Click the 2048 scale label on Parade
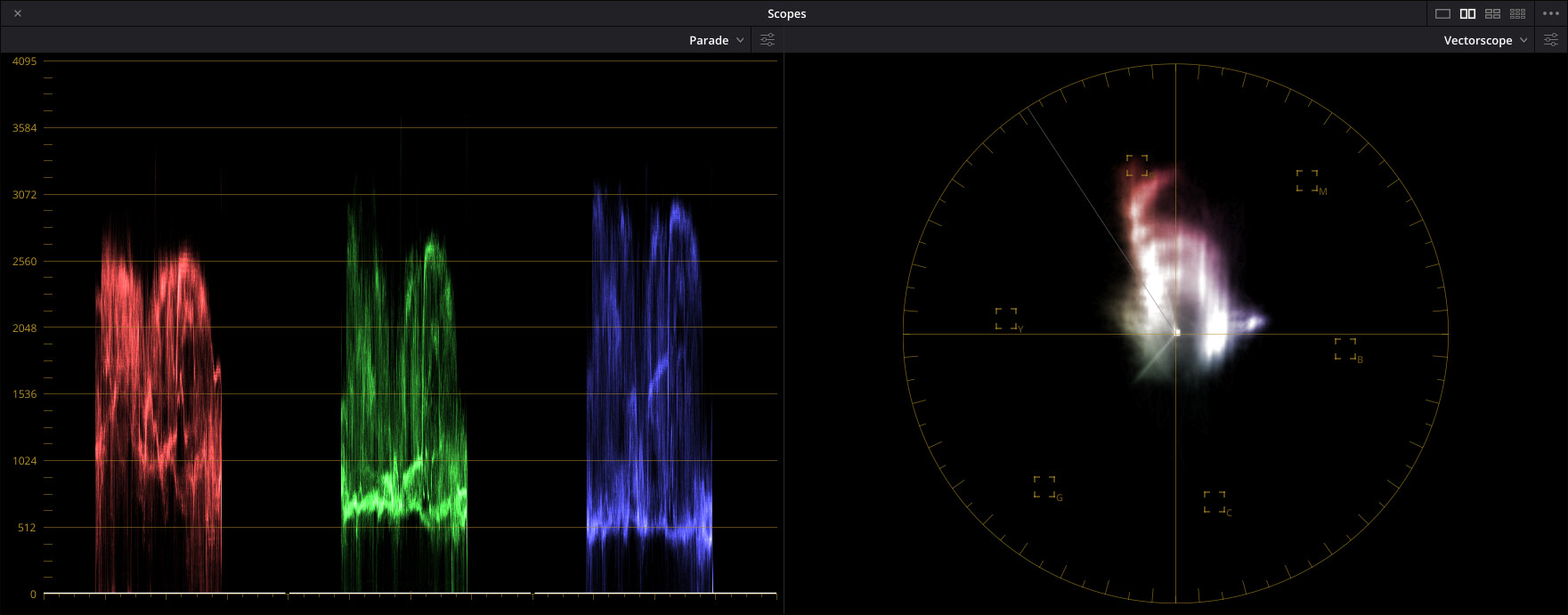The width and height of the screenshot is (1568, 615). [24, 328]
